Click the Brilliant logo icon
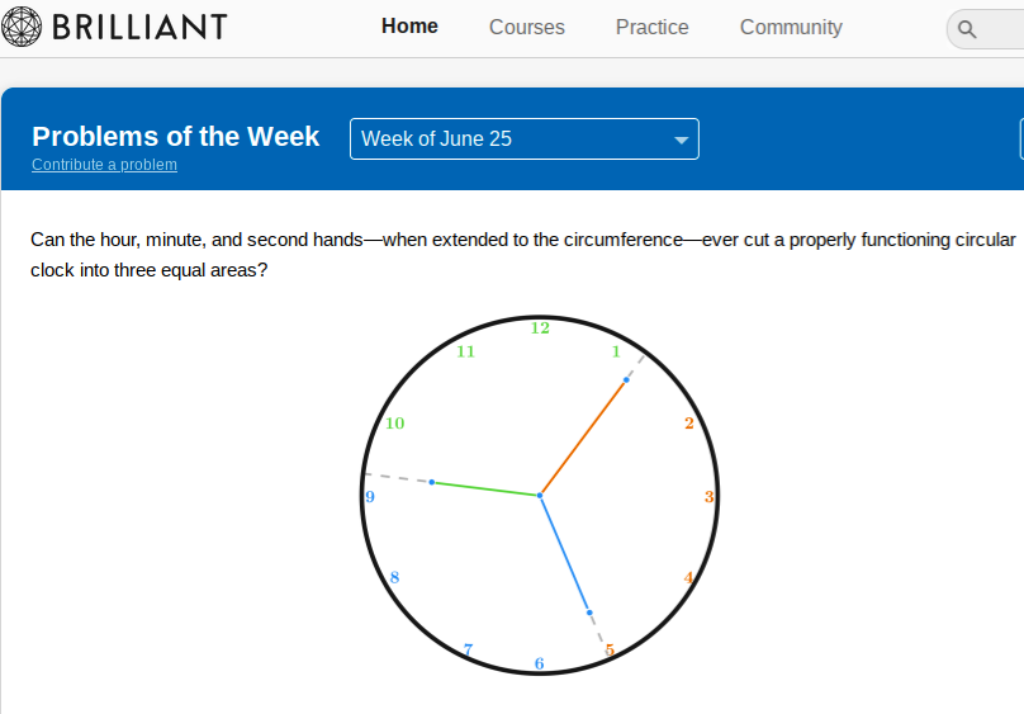The image size is (1024, 714). click(21, 27)
